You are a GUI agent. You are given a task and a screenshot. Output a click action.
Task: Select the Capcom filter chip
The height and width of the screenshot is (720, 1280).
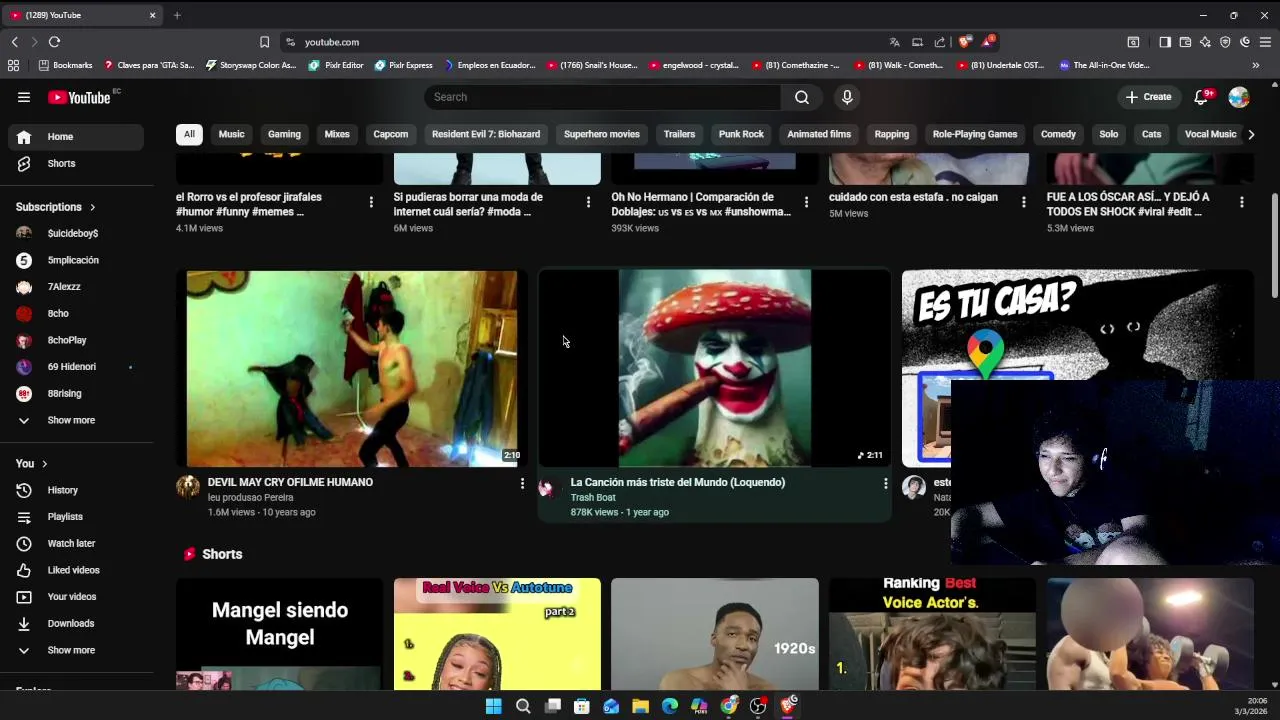click(390, 134)
